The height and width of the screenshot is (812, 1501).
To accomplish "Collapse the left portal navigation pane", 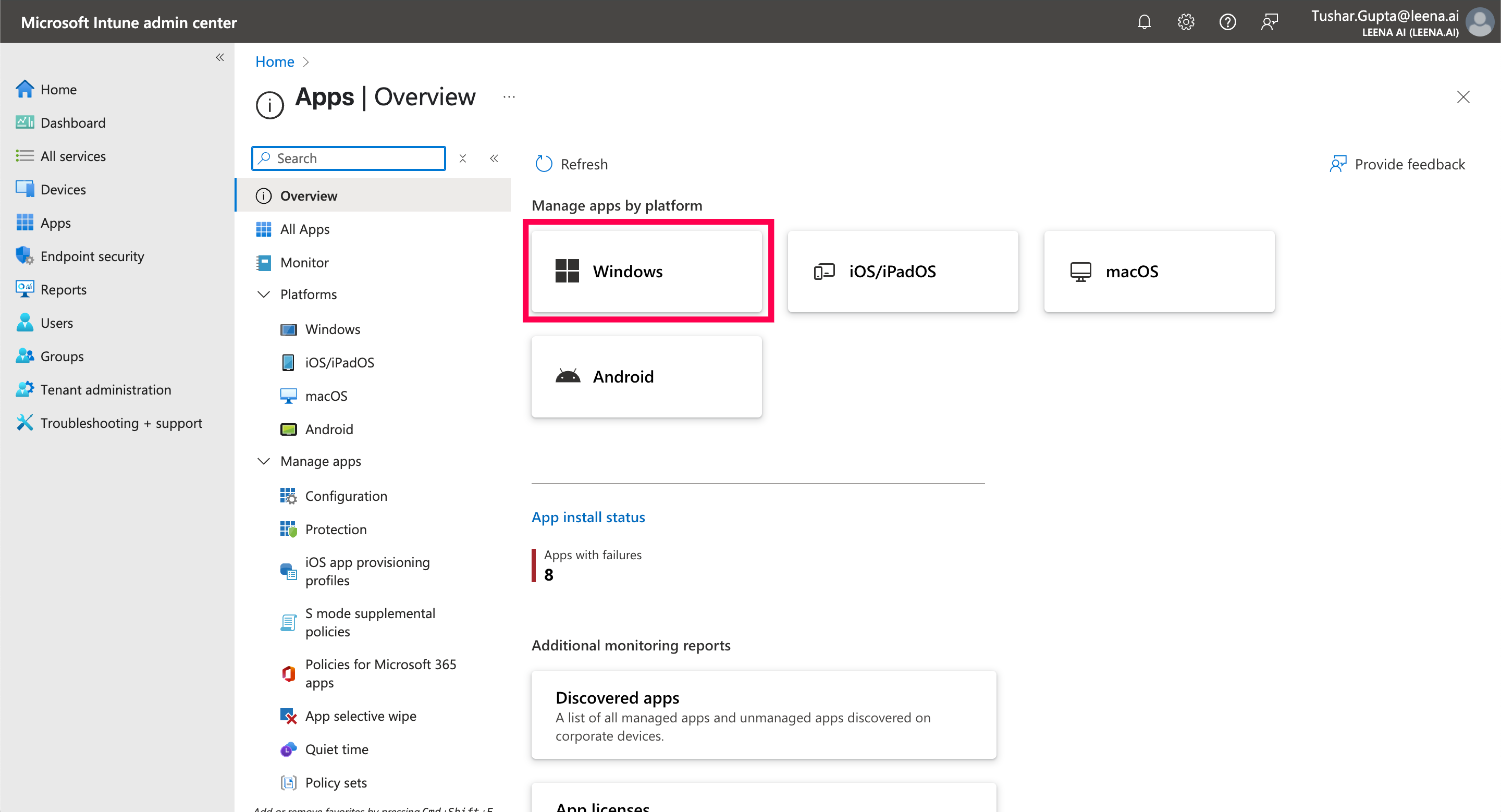I will tap(219, 57).
